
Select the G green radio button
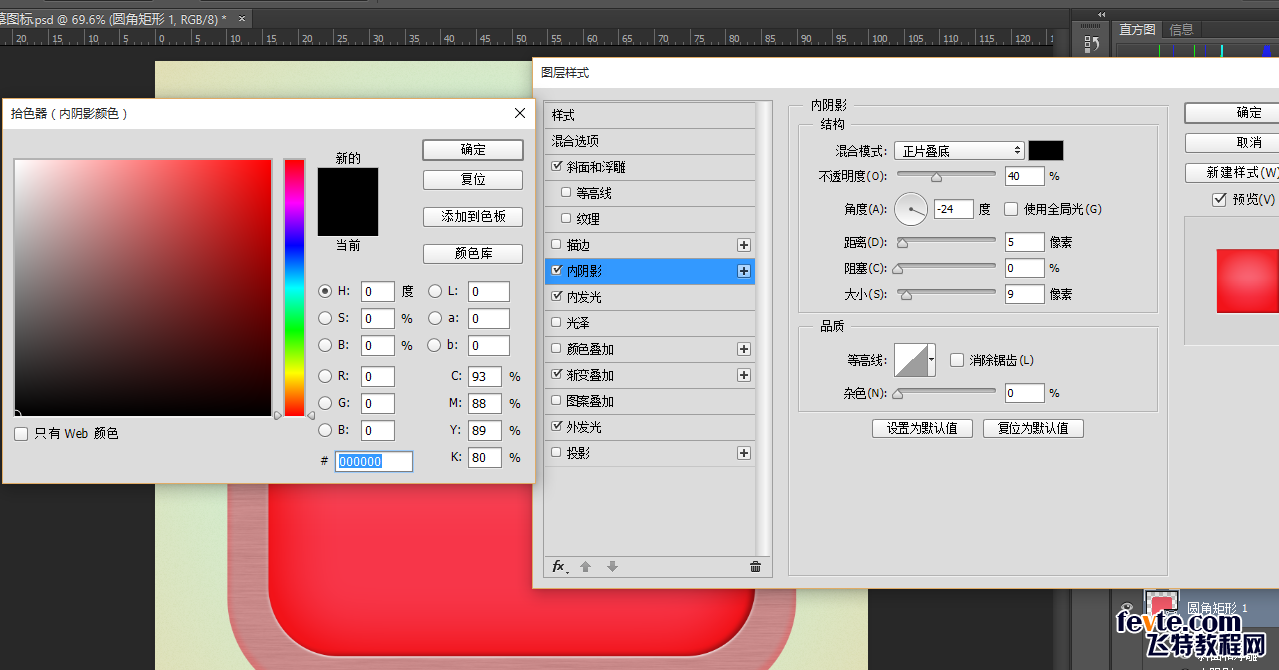point(325,403)
